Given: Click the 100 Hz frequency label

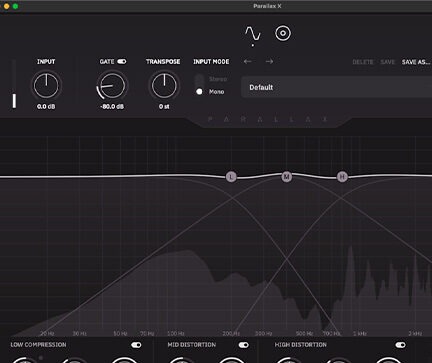Looking at the screenshot, I should point(176,333).
